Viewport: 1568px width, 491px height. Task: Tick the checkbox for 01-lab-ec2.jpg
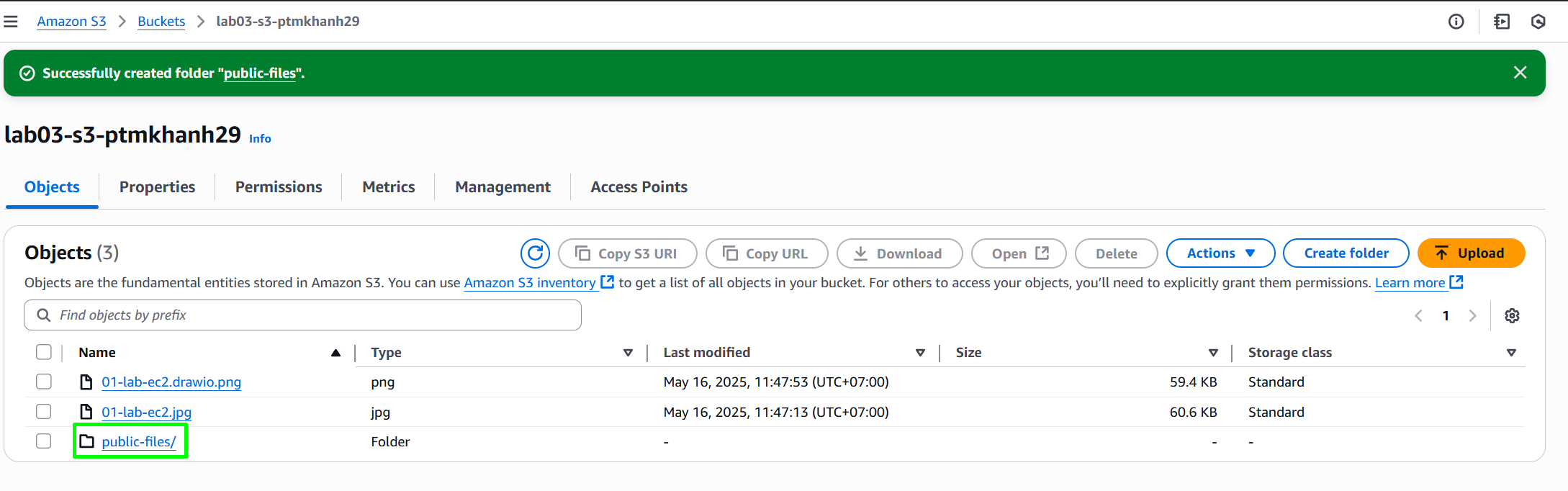pos(44,412)
